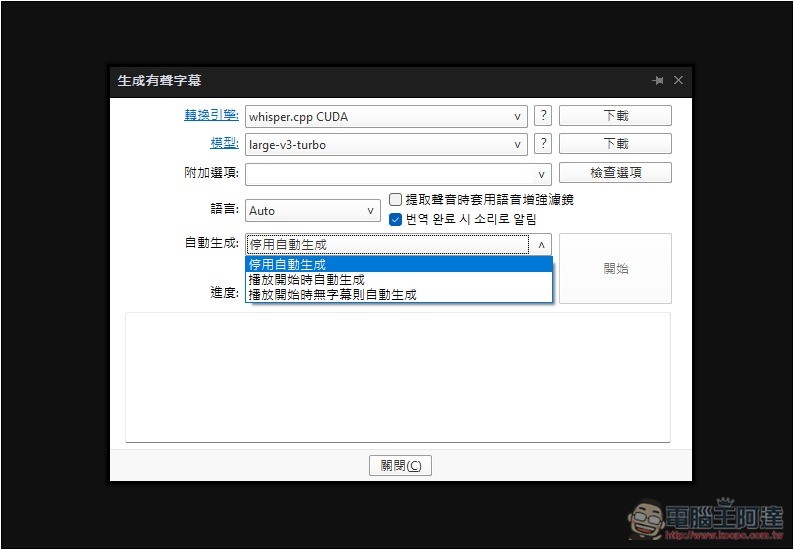Image resolution: width=794 pixels, height=550 pixels.
Task: Click the 關閉(C) button
Action: [400, 465]
